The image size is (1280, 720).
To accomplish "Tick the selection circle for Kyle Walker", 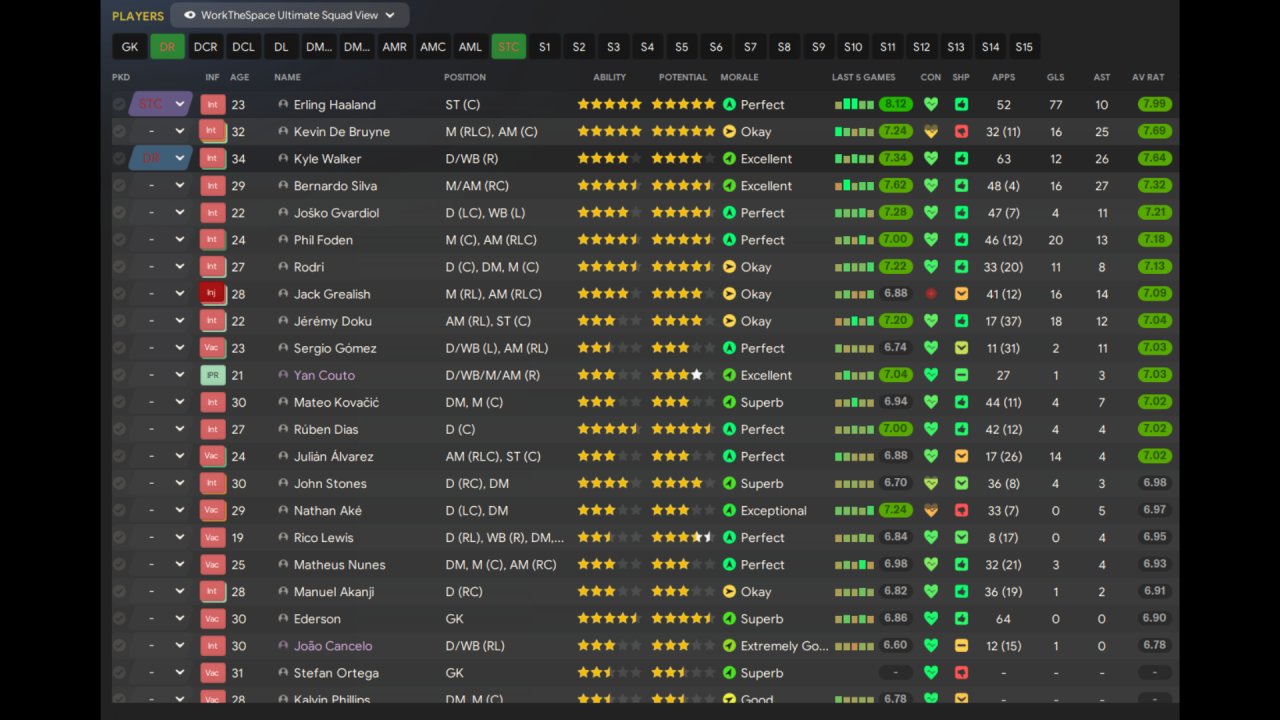I will pyautogui.click(x=119, y=158).
